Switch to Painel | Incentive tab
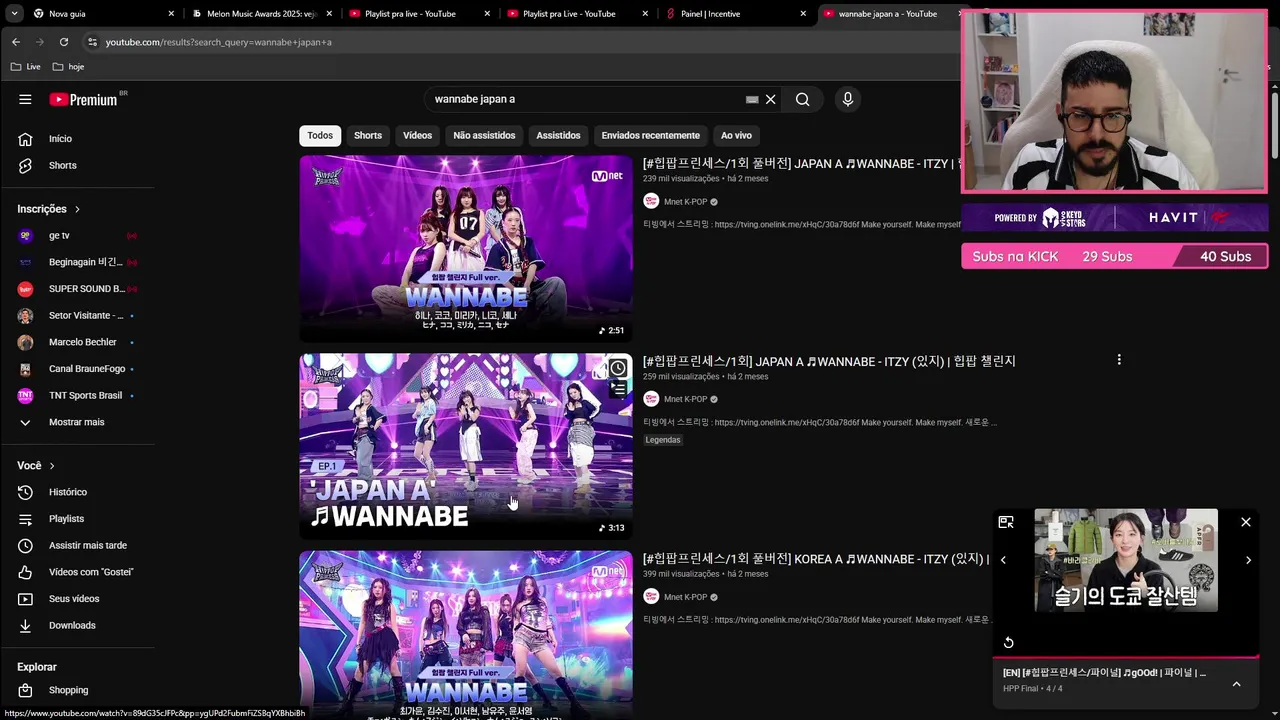Image resolution: width=1280 pixels, height=720 pixels. (x=732, y=14)
